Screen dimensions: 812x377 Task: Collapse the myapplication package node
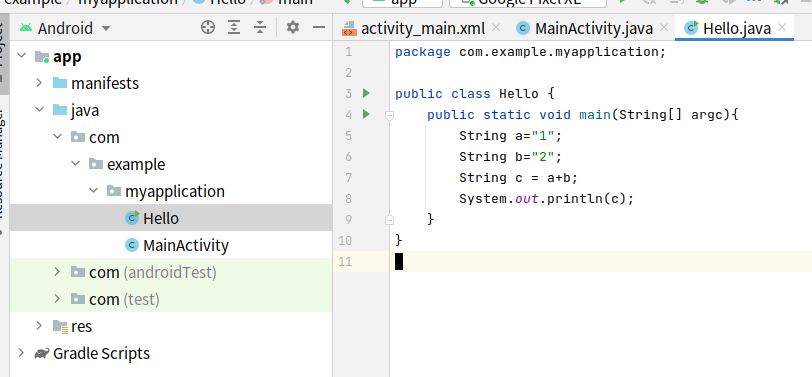pyautogui.click(x=93, y=191)
